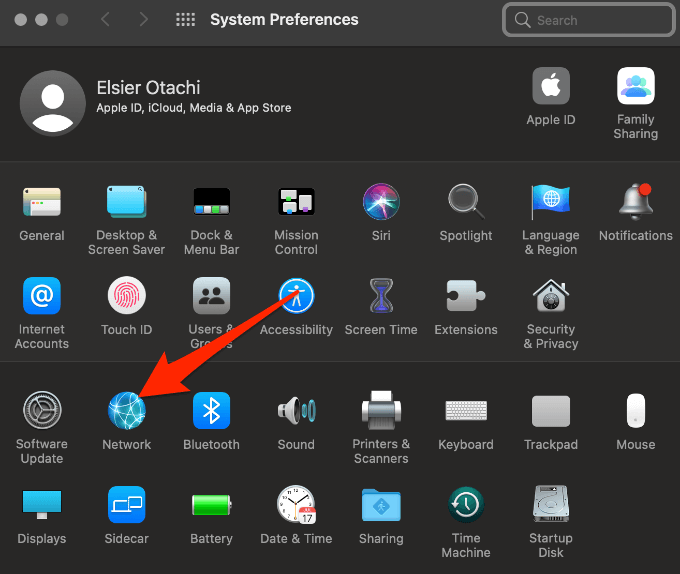
Task: Open Dock & Menu Bar preferences
Action: [x=211, y=202]
